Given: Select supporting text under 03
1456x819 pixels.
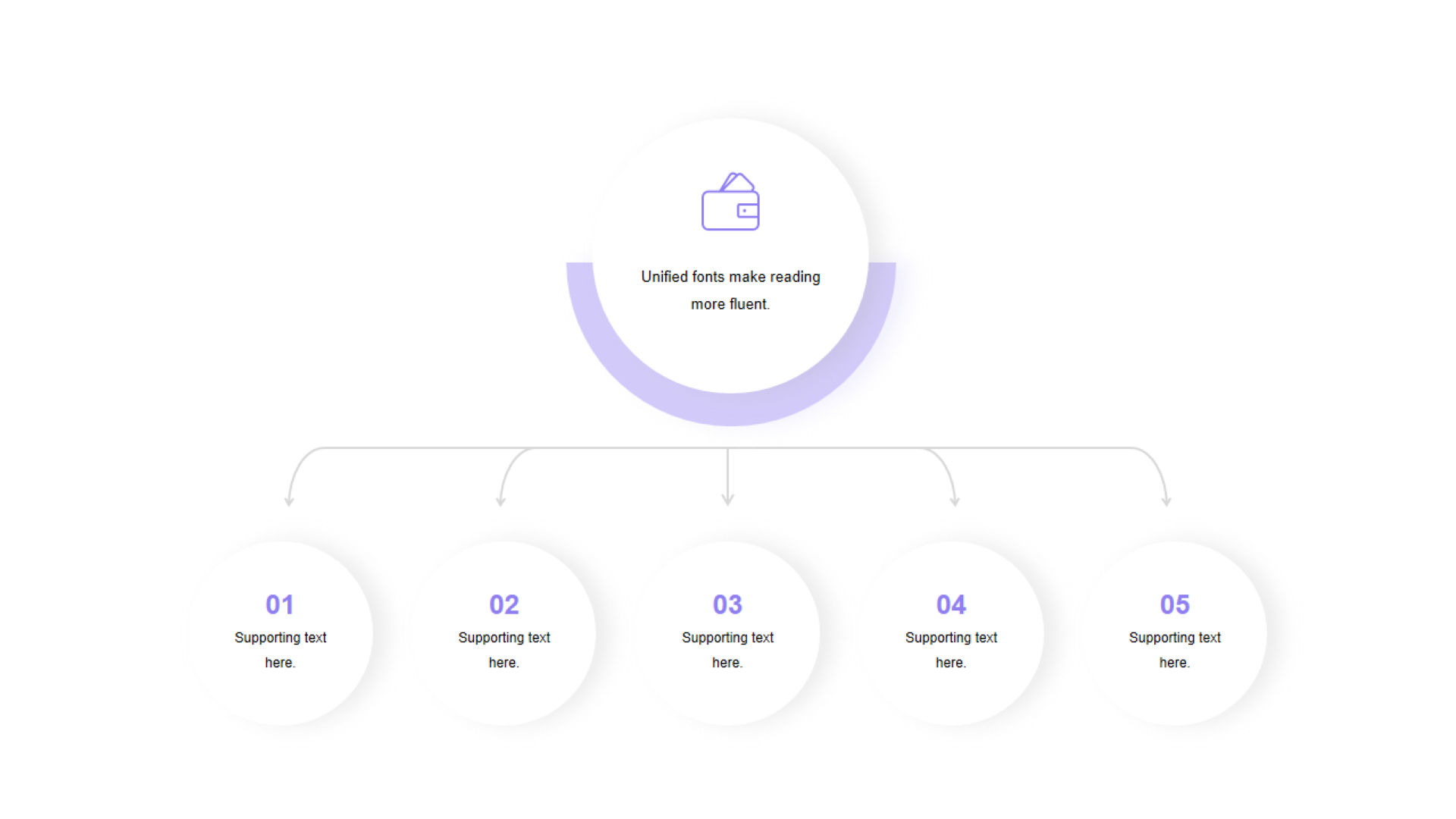Looking at the screenshot, I should point(727,650).
